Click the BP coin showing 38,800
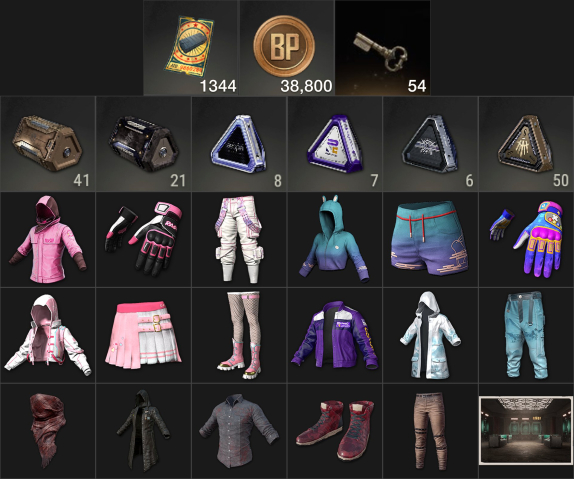The width and height of the screenshot is (574, 479). [x=287, y=48]
